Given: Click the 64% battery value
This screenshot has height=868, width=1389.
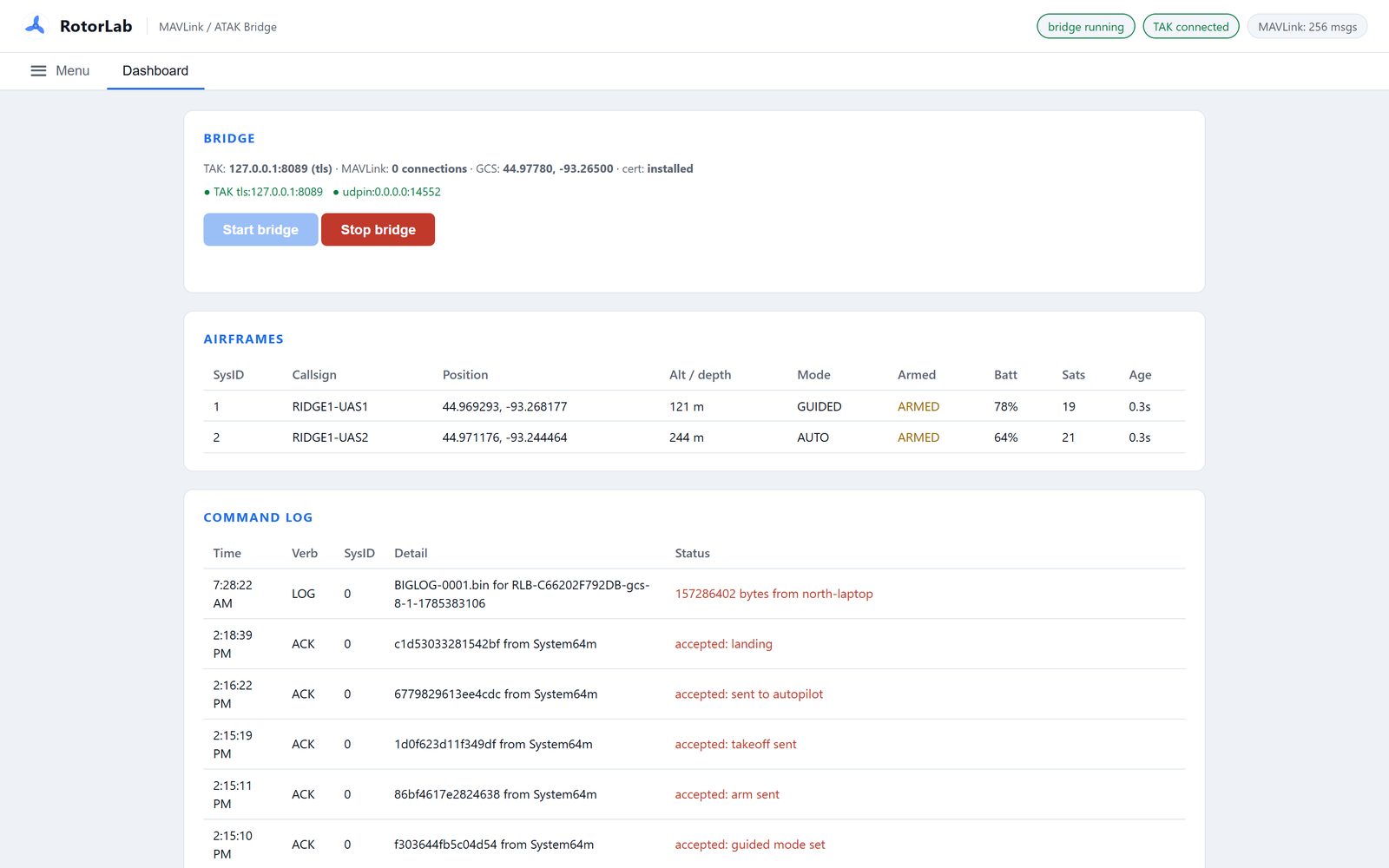Looking at the screenshot, I should [x=1005, y=437].
